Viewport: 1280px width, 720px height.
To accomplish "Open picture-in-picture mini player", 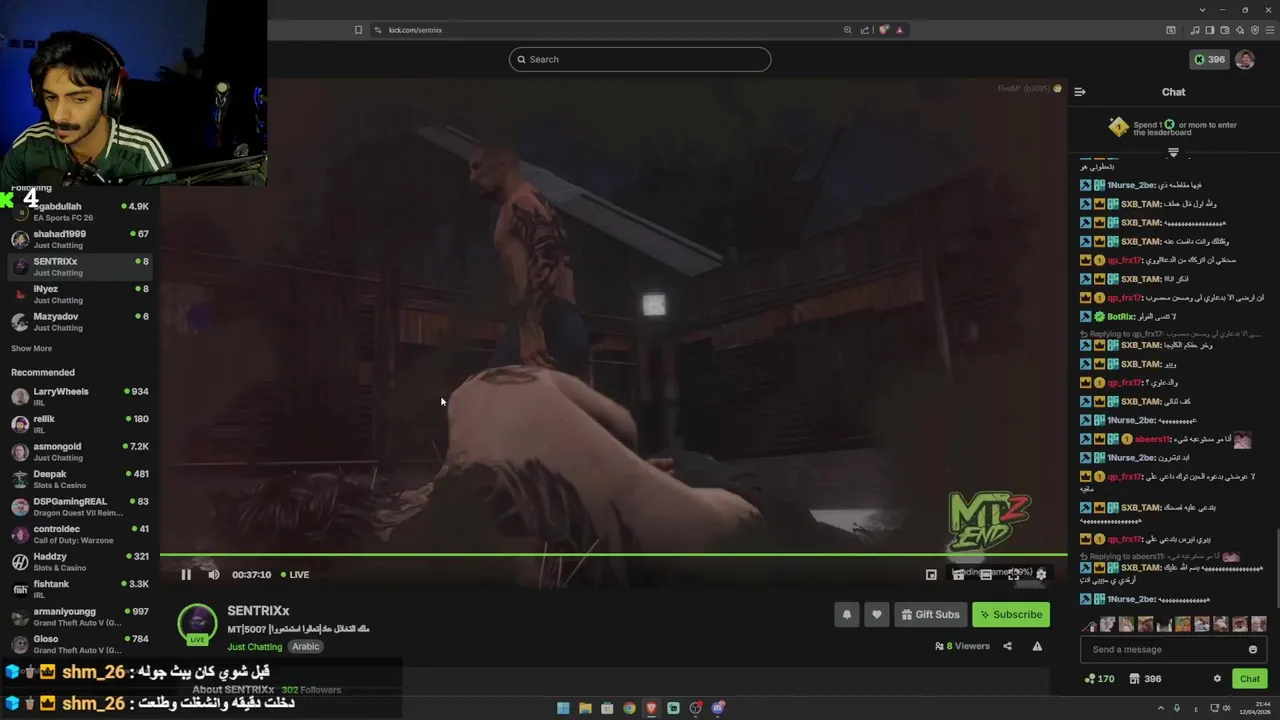I will coord(931,574).
